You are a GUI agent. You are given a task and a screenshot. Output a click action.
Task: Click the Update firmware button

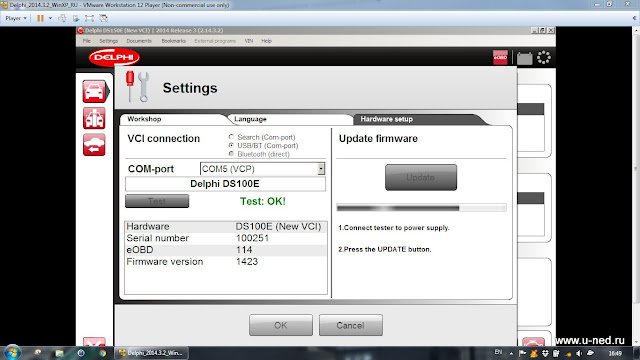point(421,177)
